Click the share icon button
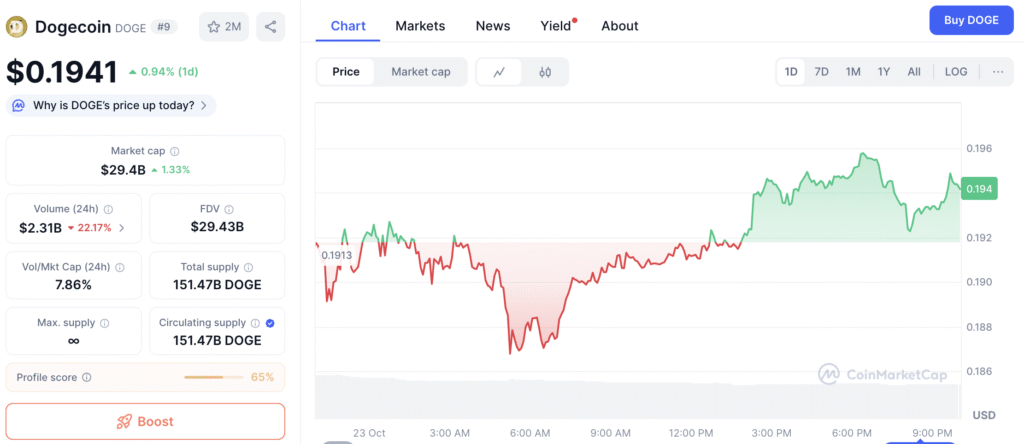 [270, 27]
